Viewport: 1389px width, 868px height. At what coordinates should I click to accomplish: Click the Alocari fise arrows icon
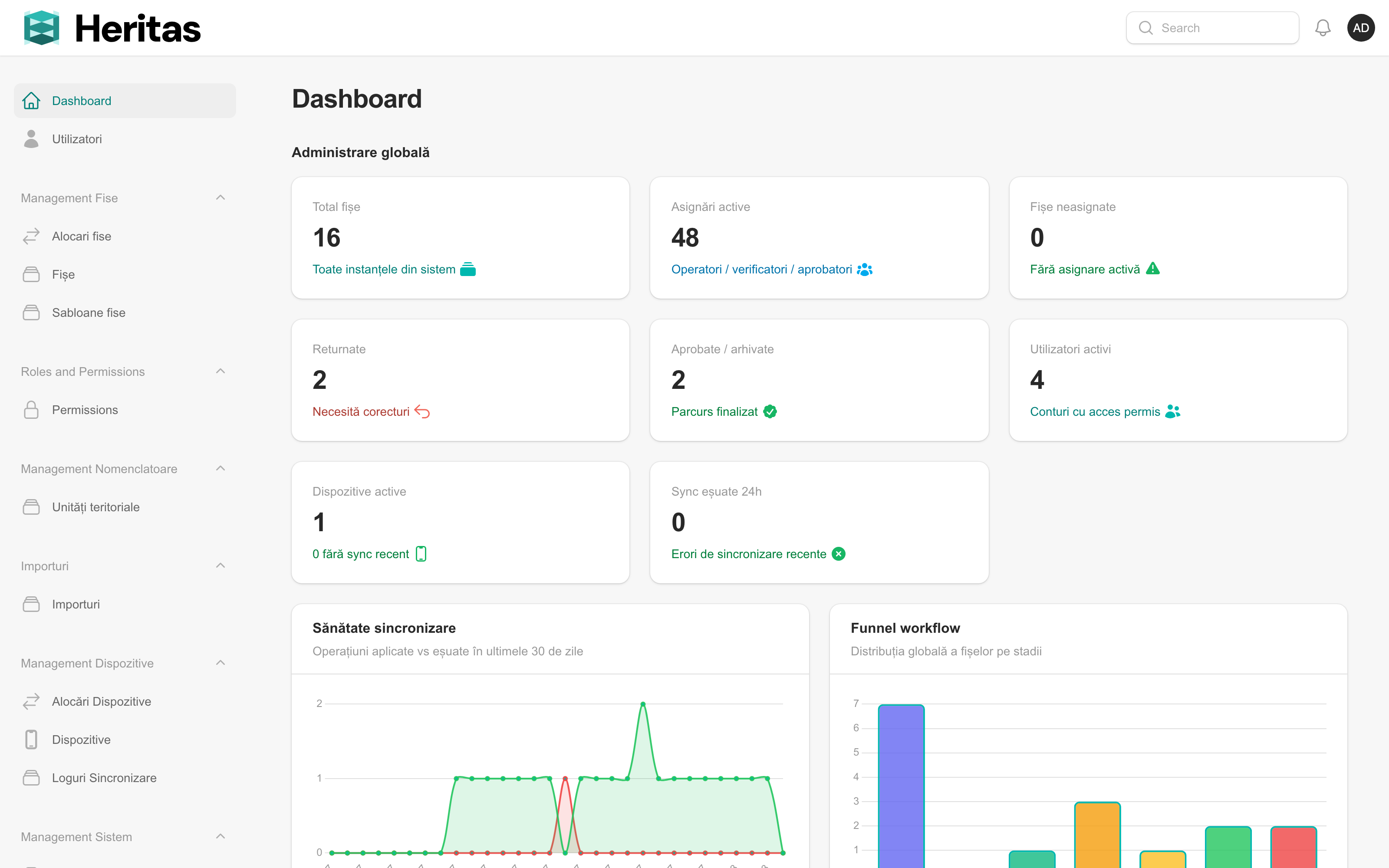pos(31,236)
